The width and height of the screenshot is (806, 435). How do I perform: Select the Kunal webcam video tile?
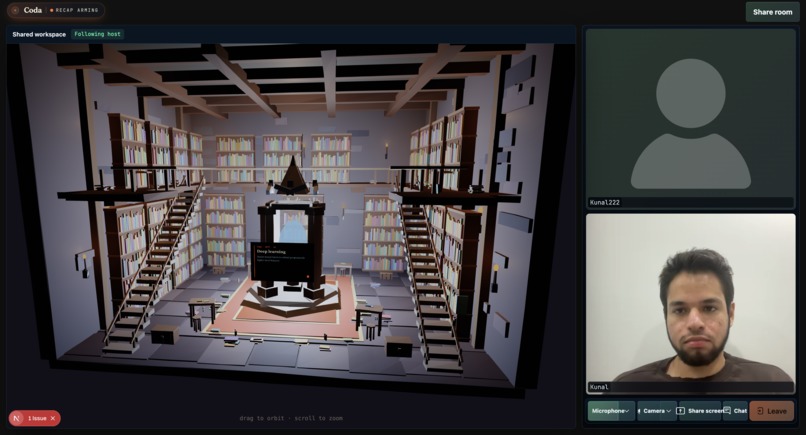point(690,304)
